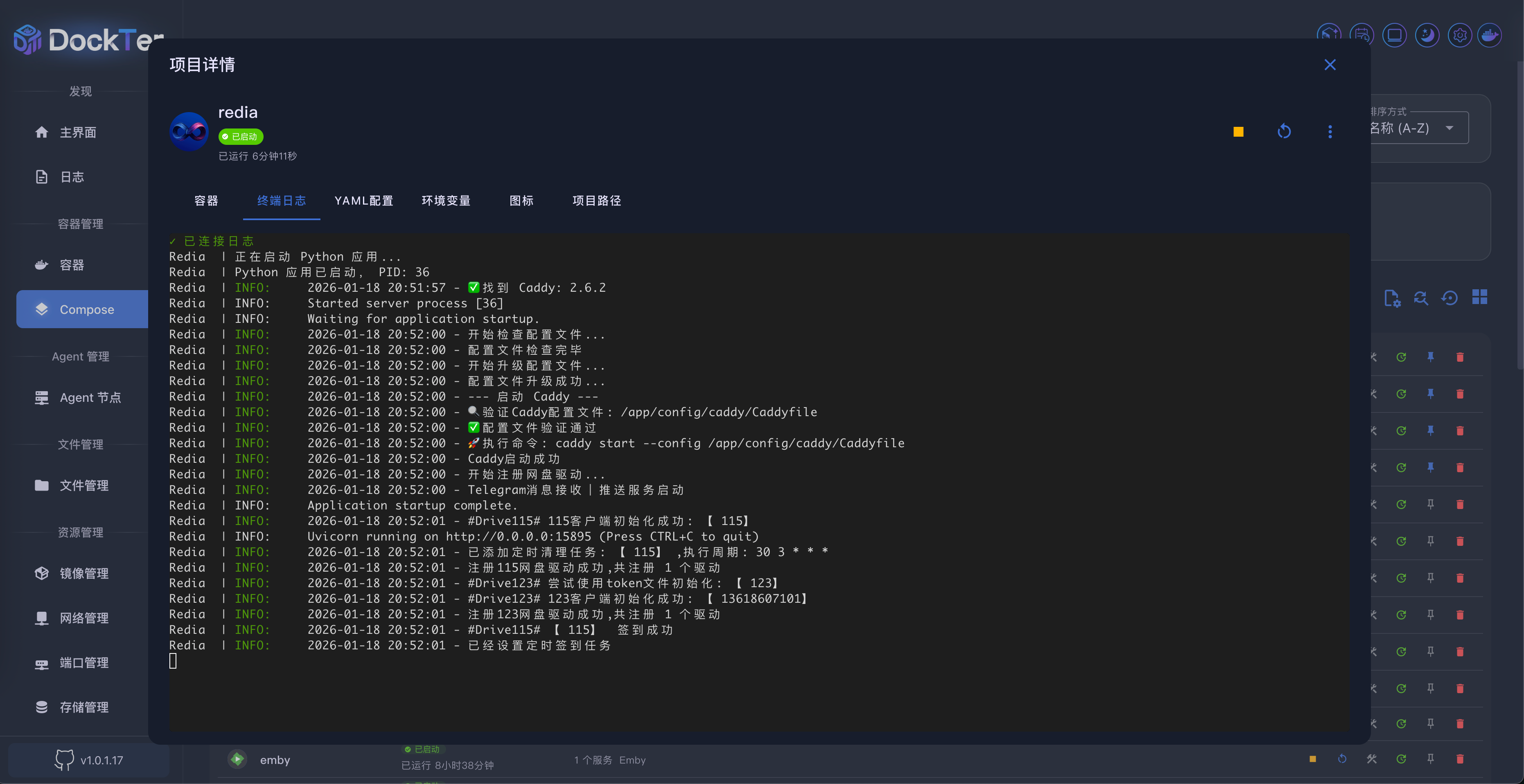Viewport: 1524px width, 784px height.
Task: Open the settings gear icon in header
Action: [1459, 36]
